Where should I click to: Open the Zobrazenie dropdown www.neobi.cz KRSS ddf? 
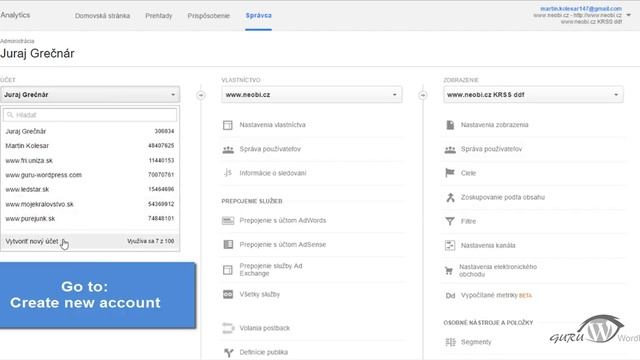tap(533, 94)
